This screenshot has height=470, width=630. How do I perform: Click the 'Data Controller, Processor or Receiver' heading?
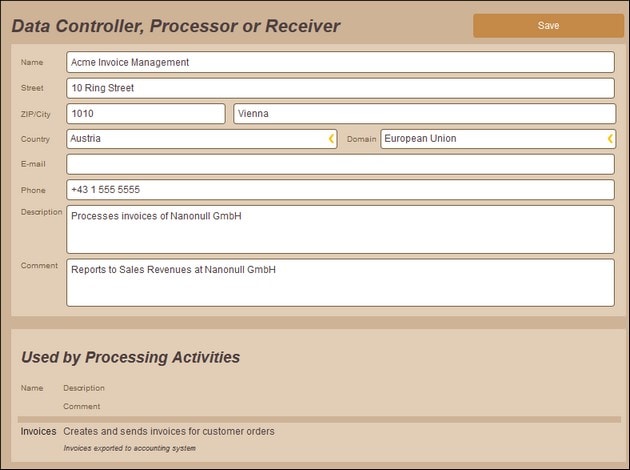pyautogui.click(x=176, y=26)
